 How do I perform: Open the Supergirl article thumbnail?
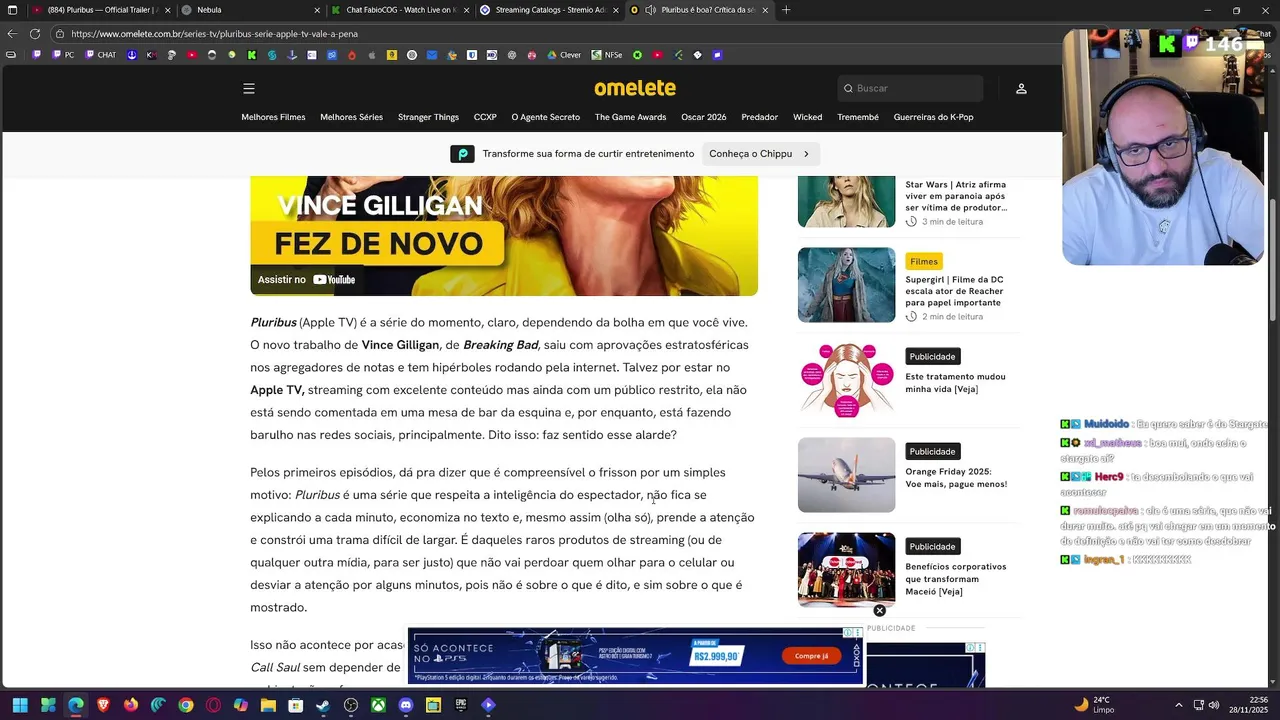[846, 285]
